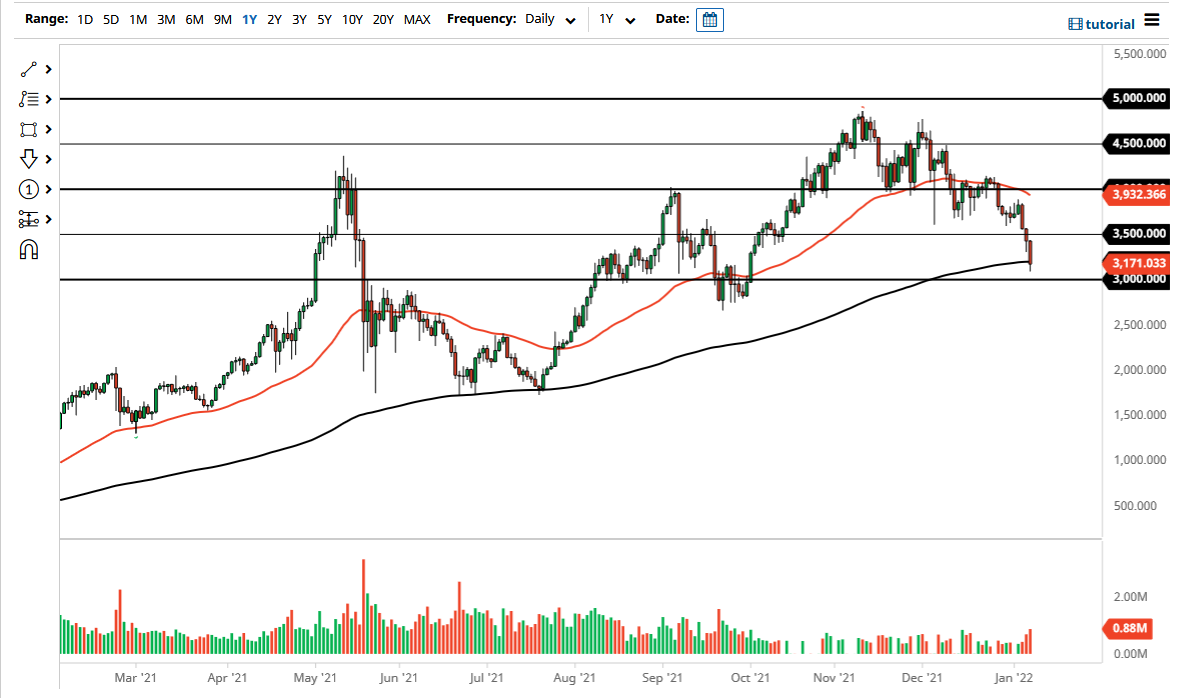Screen dimensions: 1178x698
Task: Select the trend line drawing tool
Action: pyautogui.click(x=29, y=69)
